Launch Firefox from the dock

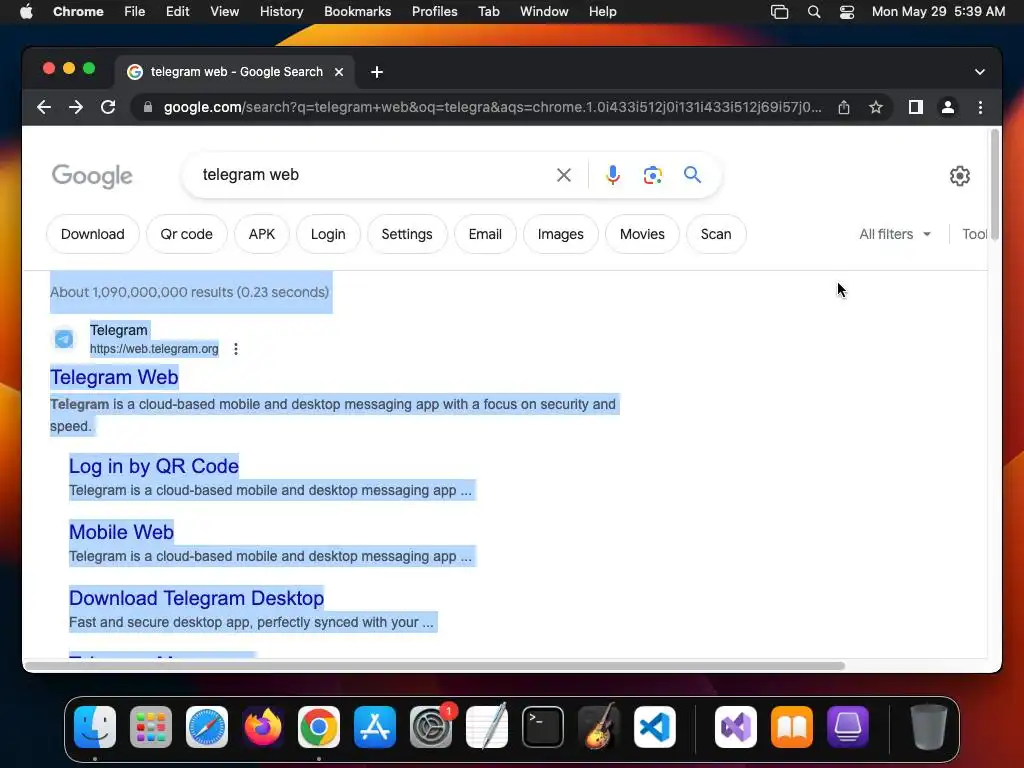coord(263,727)
